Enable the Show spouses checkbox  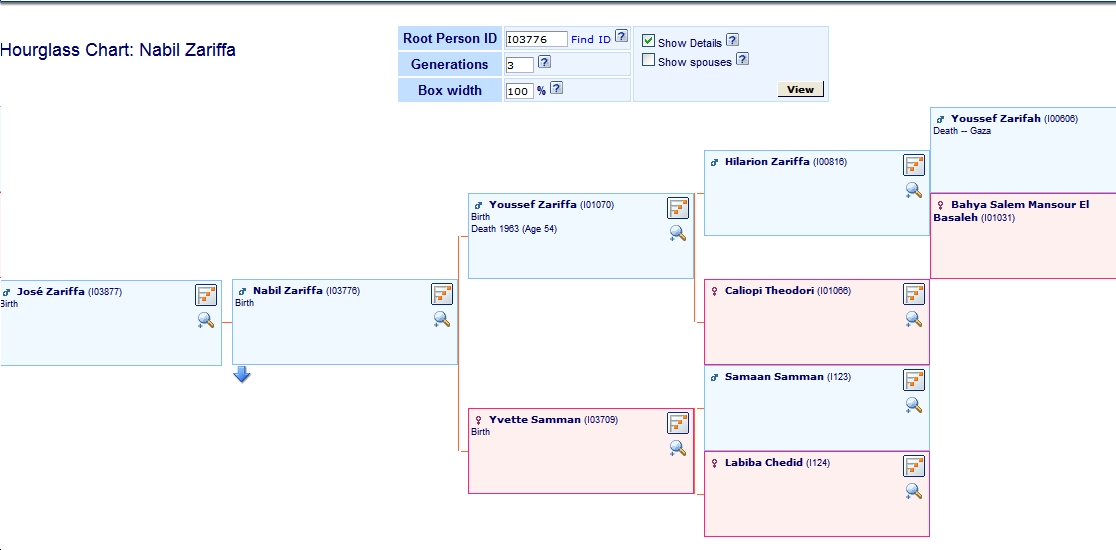(648, 60)
